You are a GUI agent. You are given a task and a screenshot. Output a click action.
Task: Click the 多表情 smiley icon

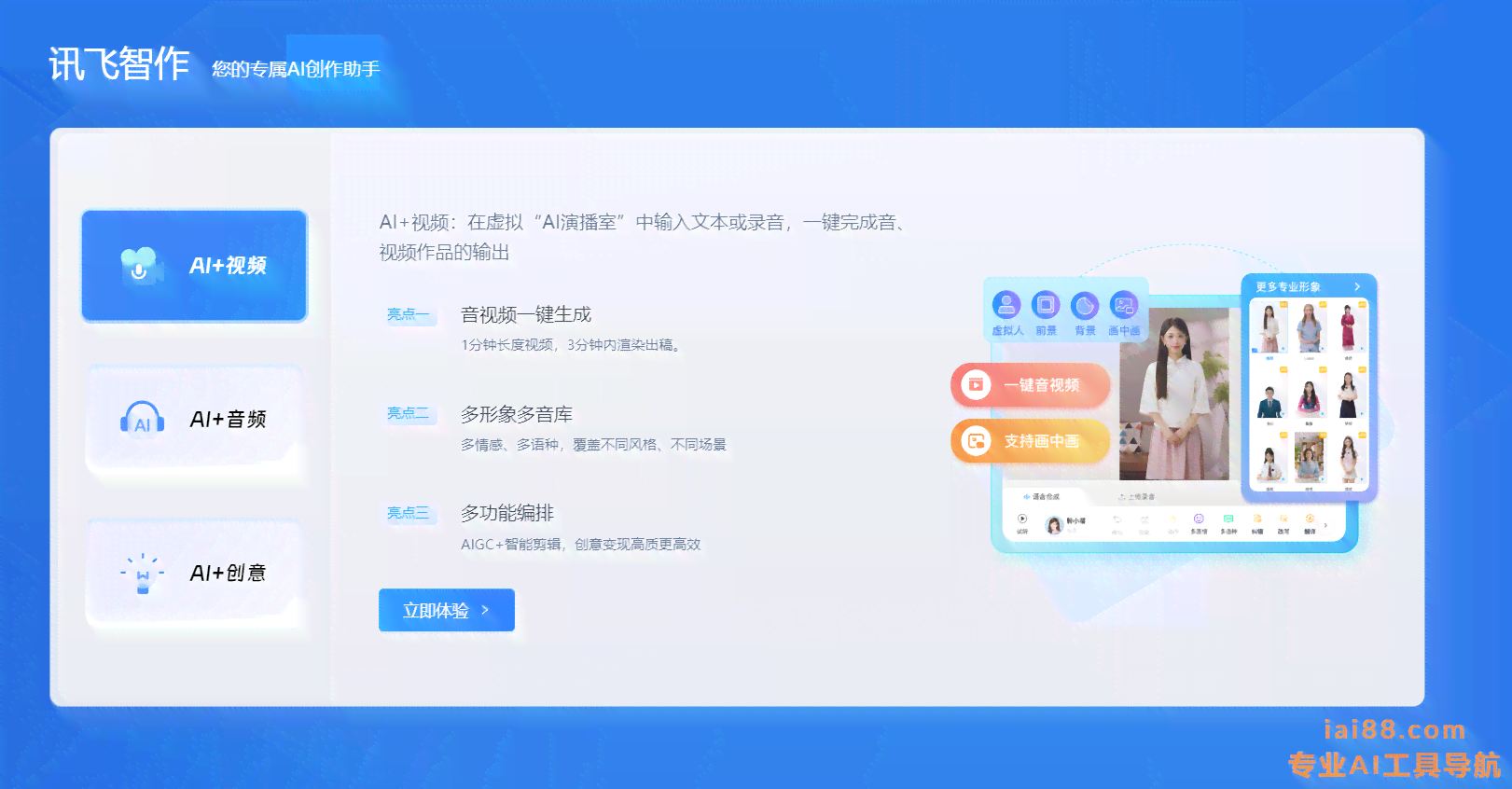[x=1199, y=519]
